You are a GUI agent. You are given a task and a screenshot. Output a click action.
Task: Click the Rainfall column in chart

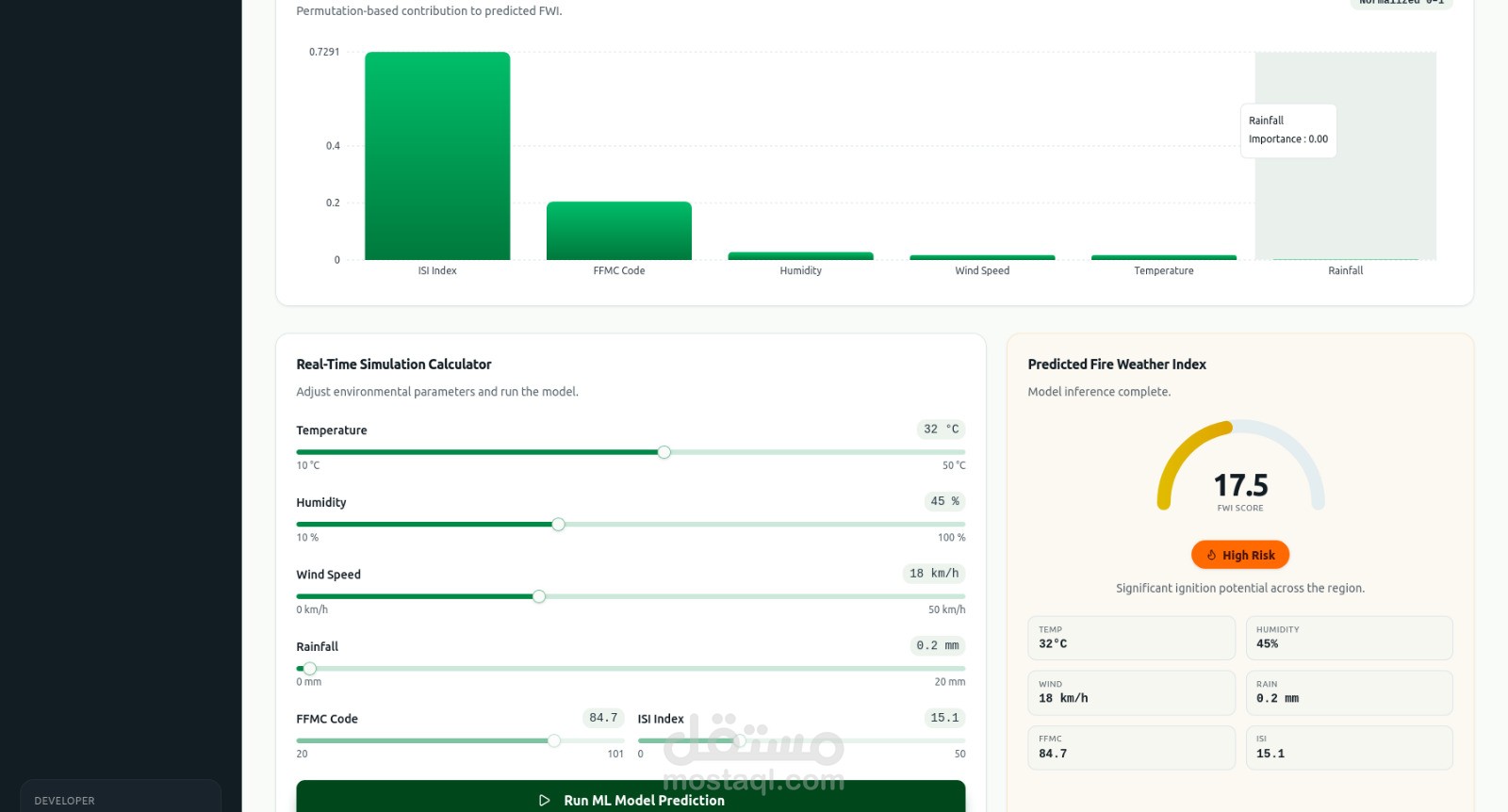coord(1345,155)
